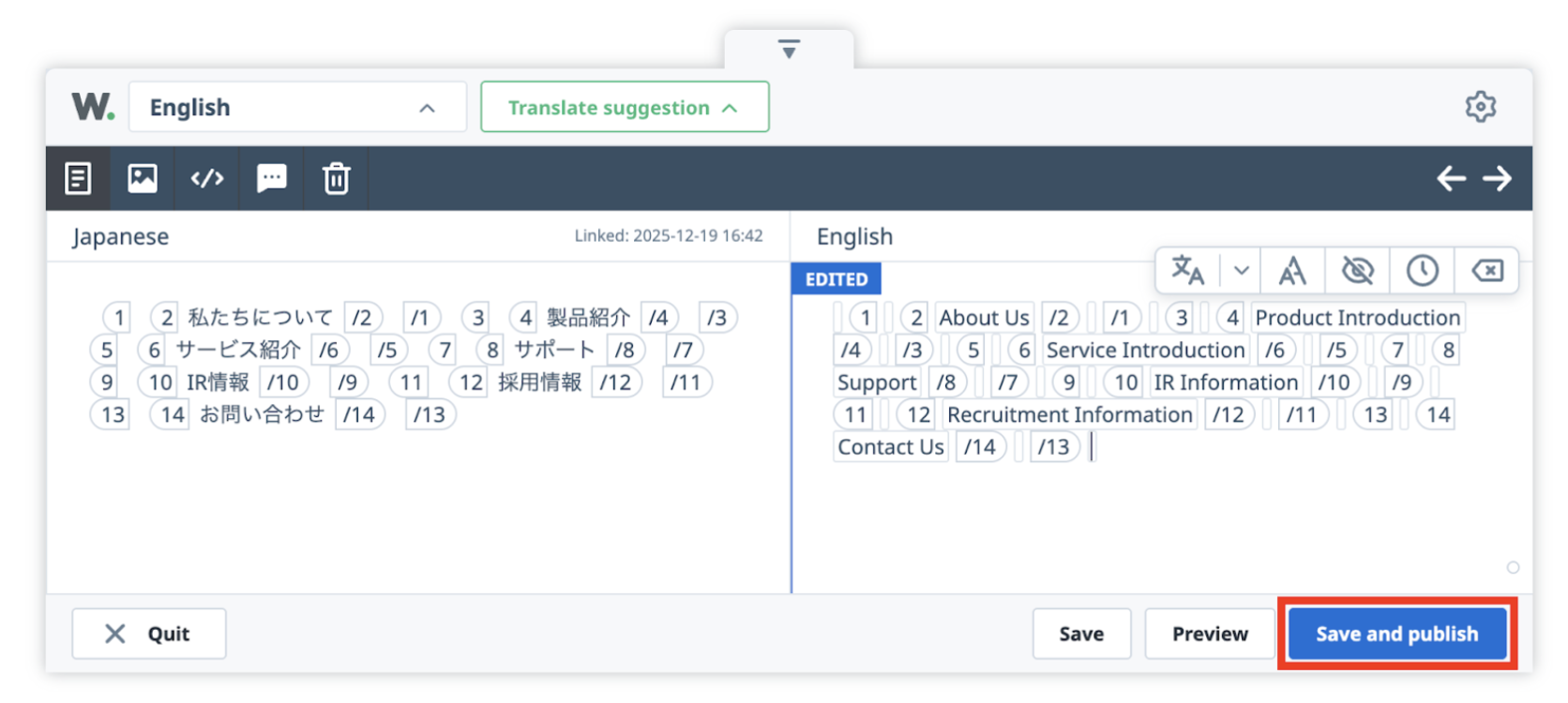Select the text document view icon
Viewport: 1568px width, 703px height.
click(78, 178)
